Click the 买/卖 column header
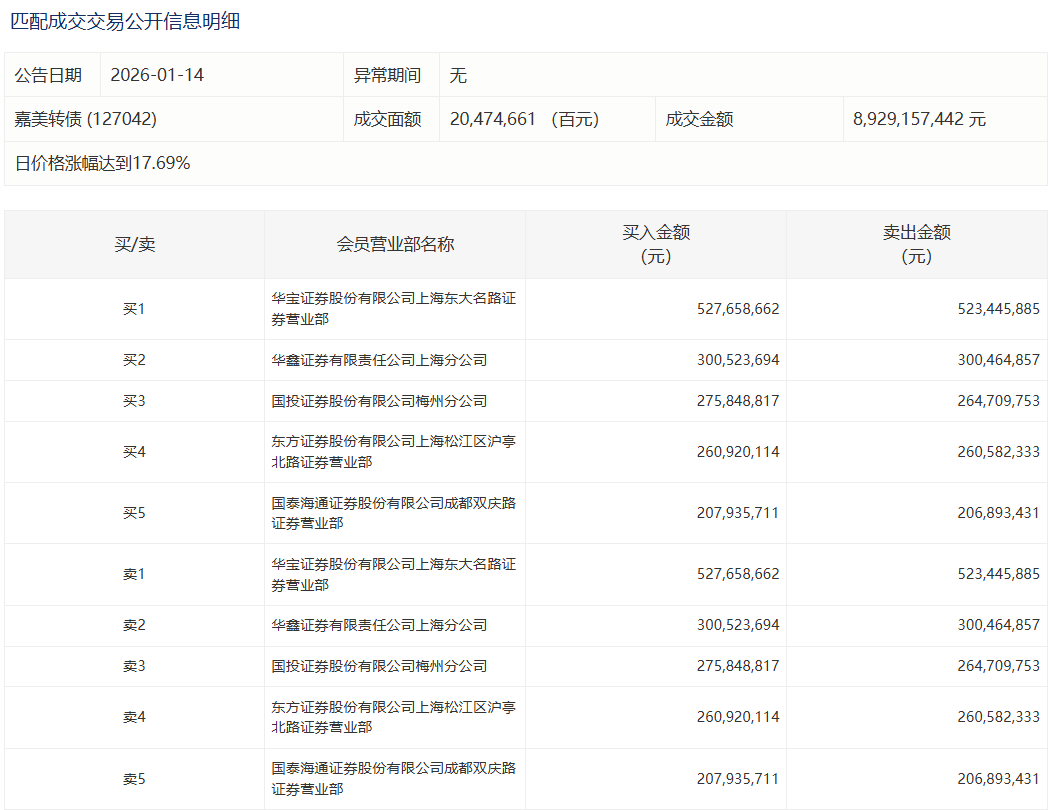Viewport: 1053px width, 810px height. pos(134,244)
